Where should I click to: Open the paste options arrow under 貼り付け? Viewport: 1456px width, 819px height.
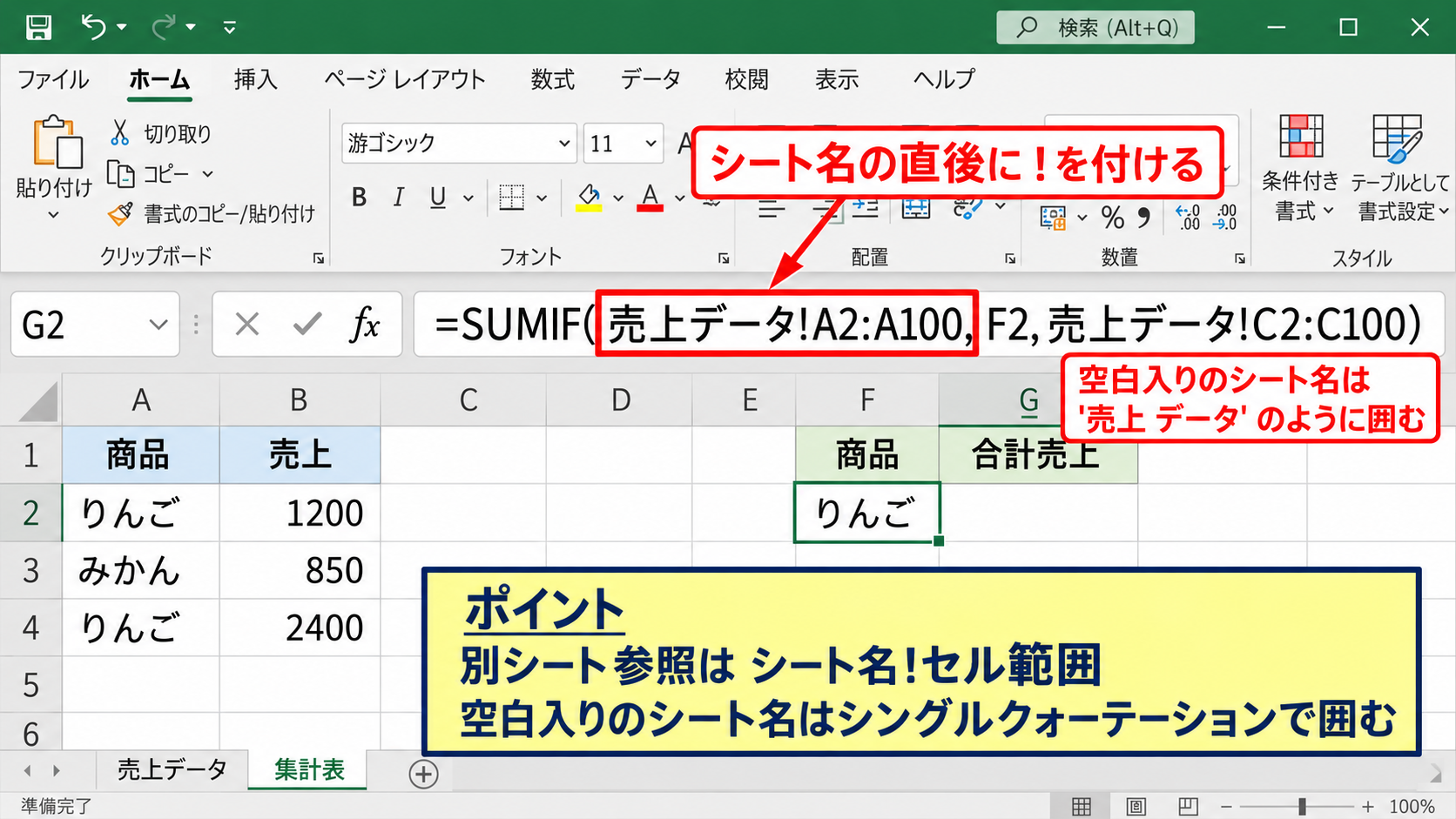53,214
